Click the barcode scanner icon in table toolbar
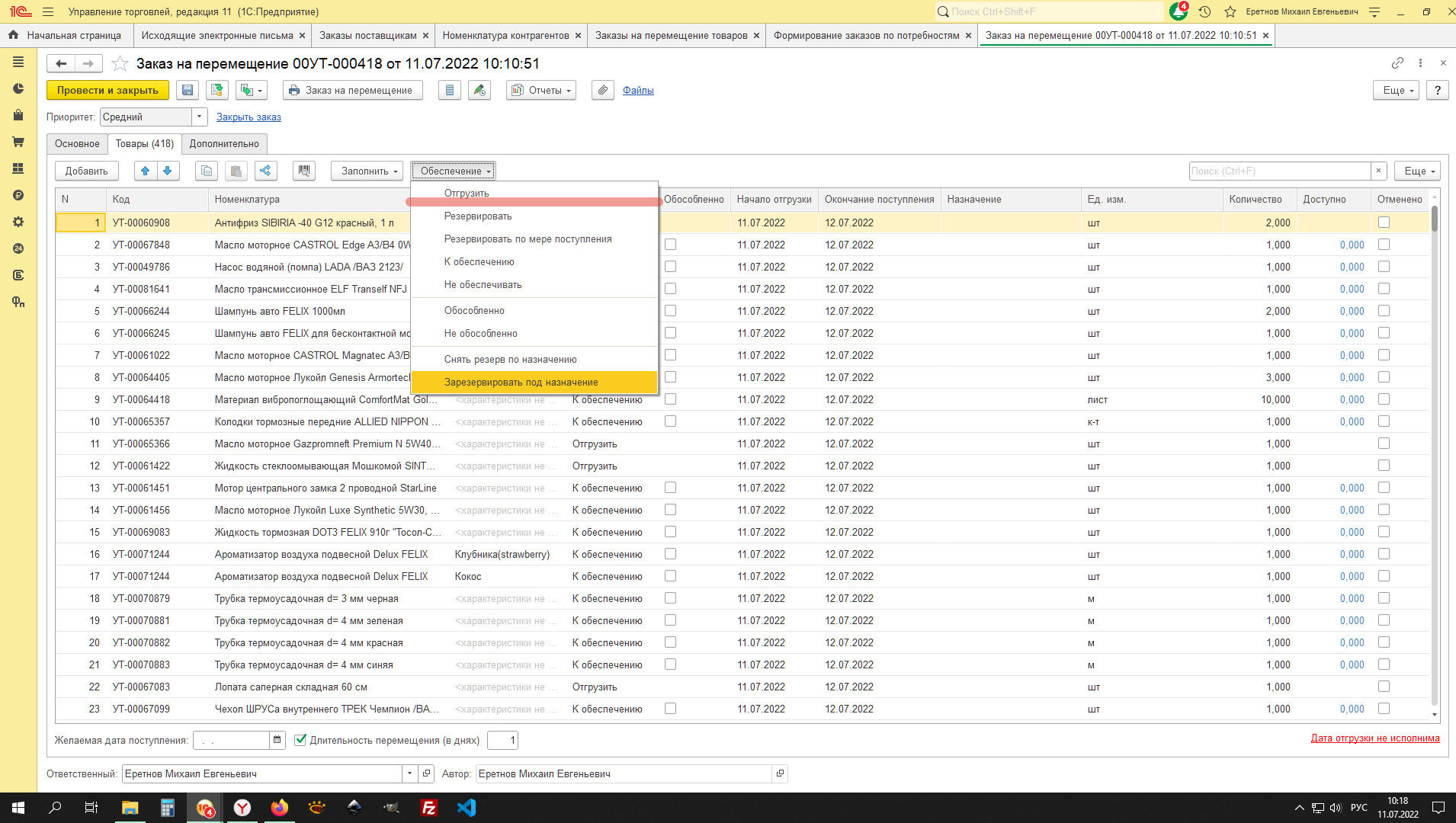1456x823 pixels. point(304,171)
